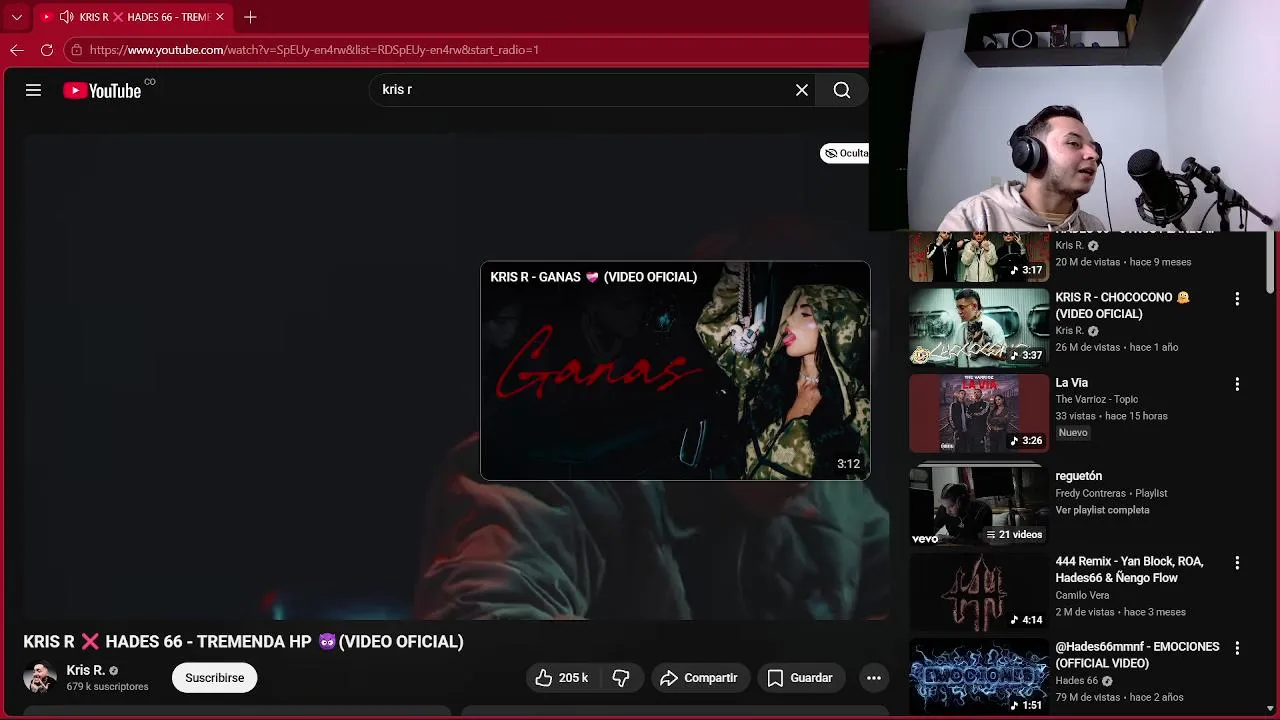Viewport: 1280px width, 720px height.
Task: Hide the end cards with Ocultar button
Action: click(846, 153)
